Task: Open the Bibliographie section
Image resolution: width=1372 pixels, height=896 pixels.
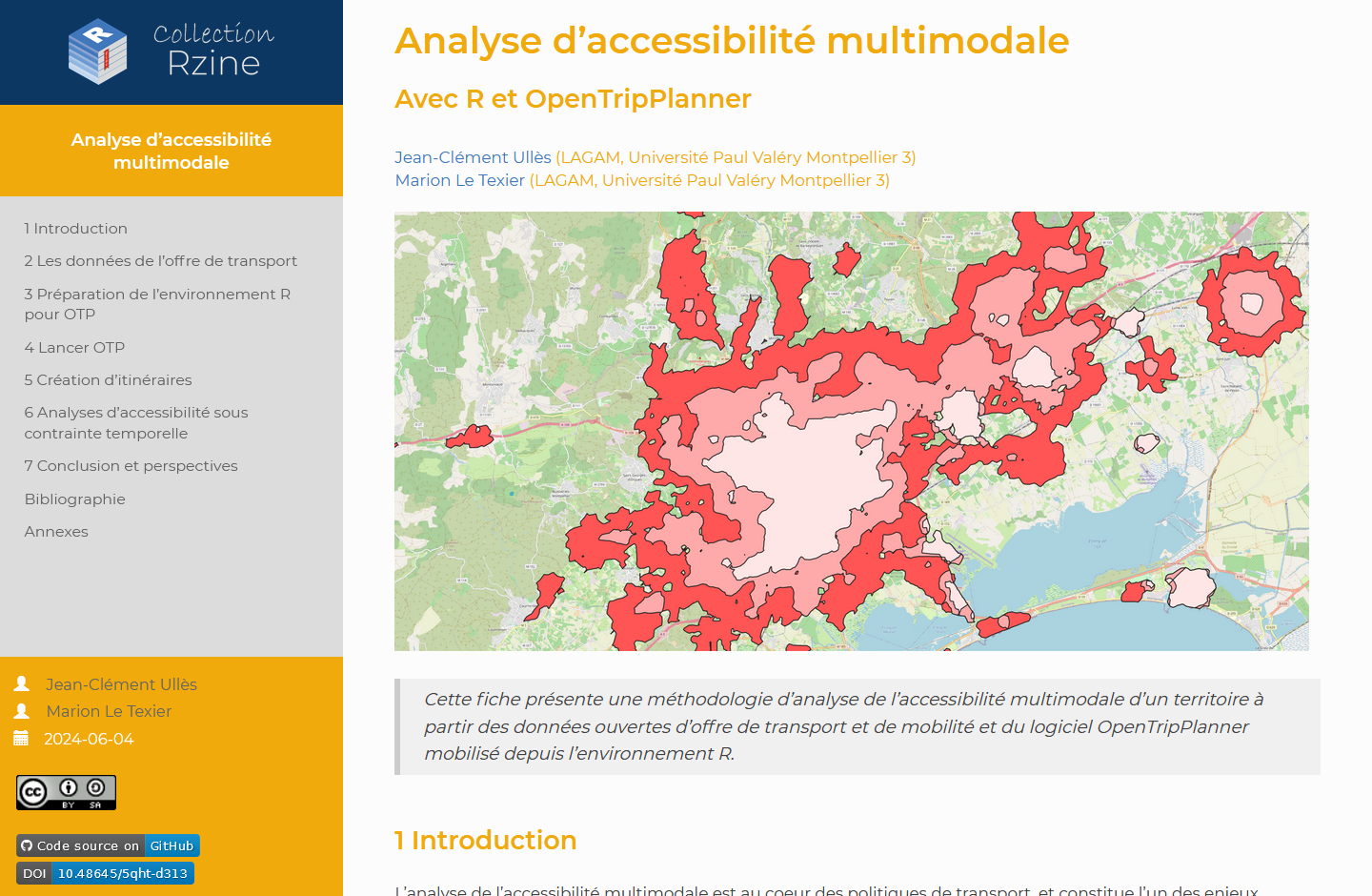Action: 75,499
